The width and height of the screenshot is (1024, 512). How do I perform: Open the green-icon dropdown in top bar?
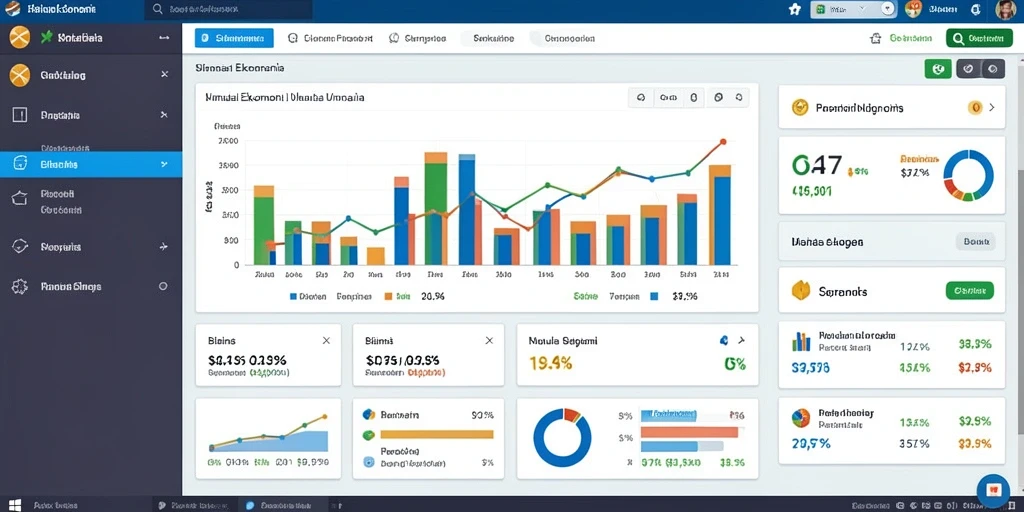coord(853,9)
